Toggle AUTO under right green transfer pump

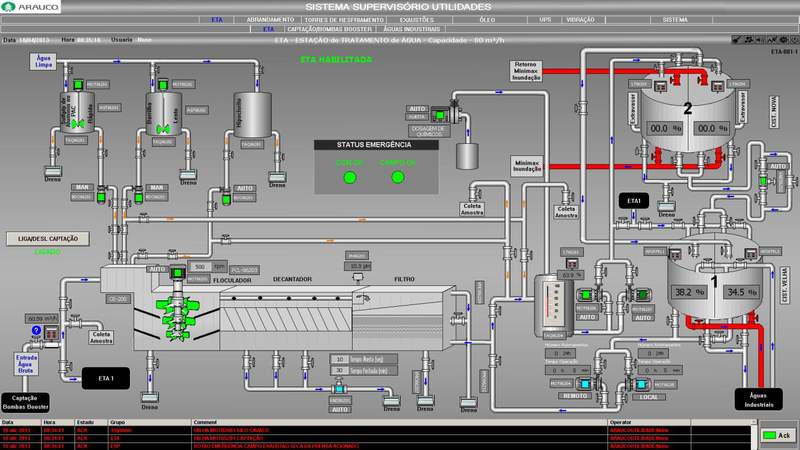[643, 318]
